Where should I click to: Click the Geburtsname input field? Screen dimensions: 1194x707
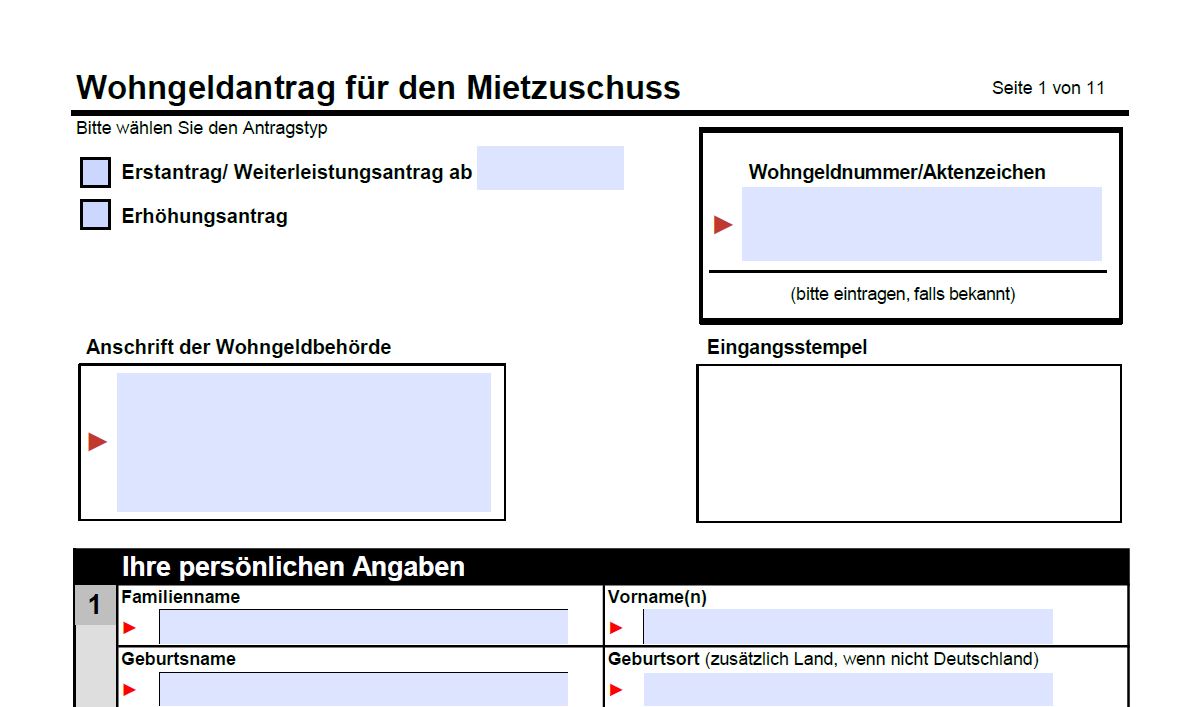coord(363,689)
